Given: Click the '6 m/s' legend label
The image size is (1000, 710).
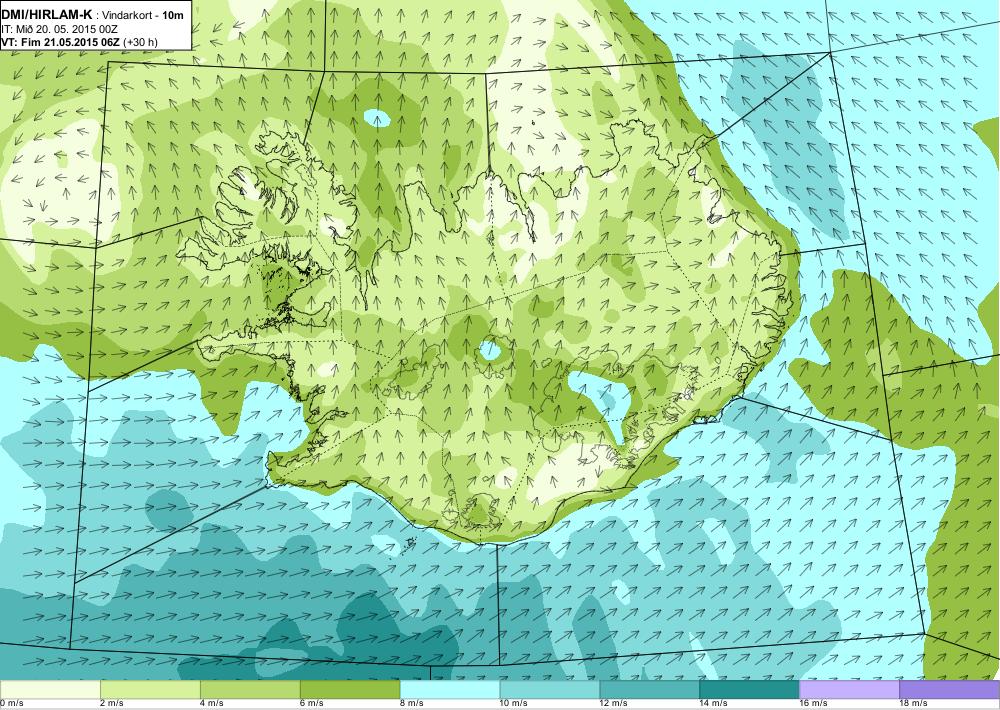Looking at the screenshot, I should [x=312, y=704].
